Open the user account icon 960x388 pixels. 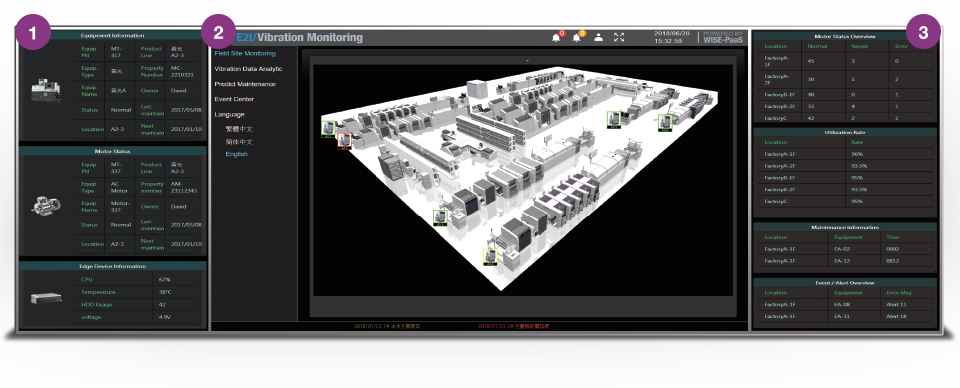(x=598, y=37)
